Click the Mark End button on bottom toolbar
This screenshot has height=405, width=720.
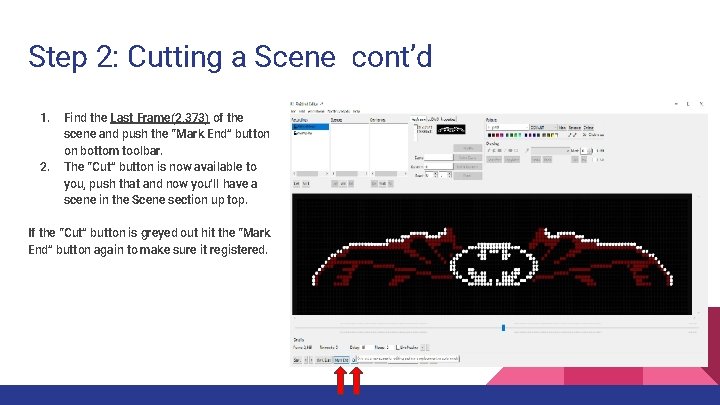[341, 360]
